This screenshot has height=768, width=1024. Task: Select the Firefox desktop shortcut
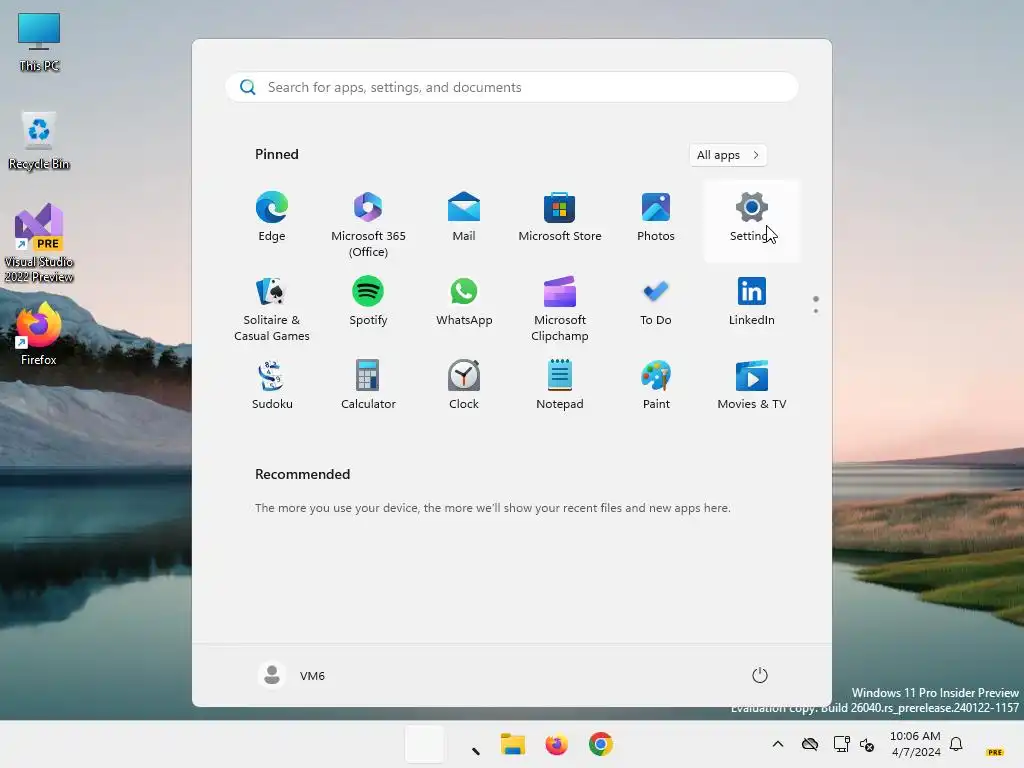tap(39, 334)
